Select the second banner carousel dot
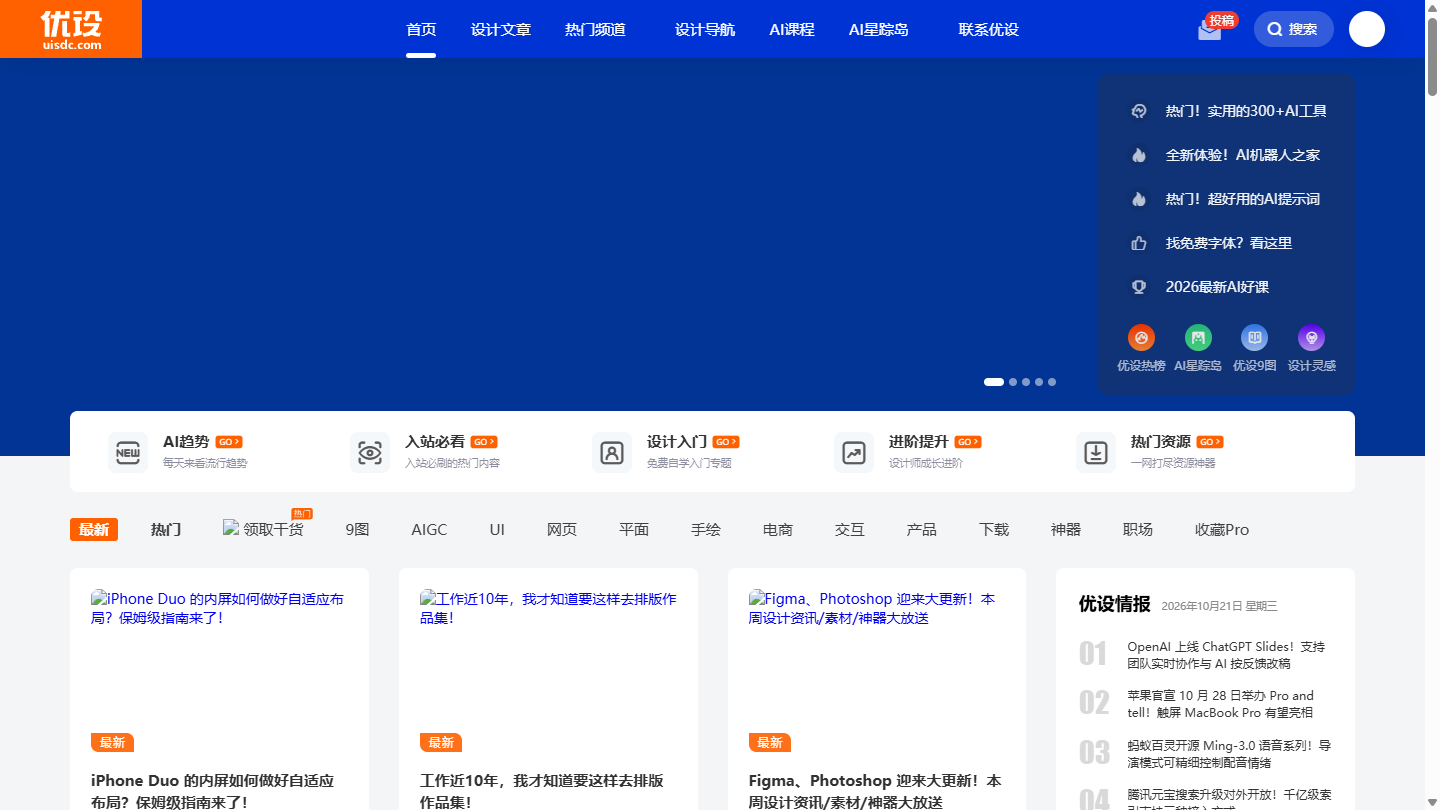This screenshot has height=810, width=1440. tap(1013, 382)
